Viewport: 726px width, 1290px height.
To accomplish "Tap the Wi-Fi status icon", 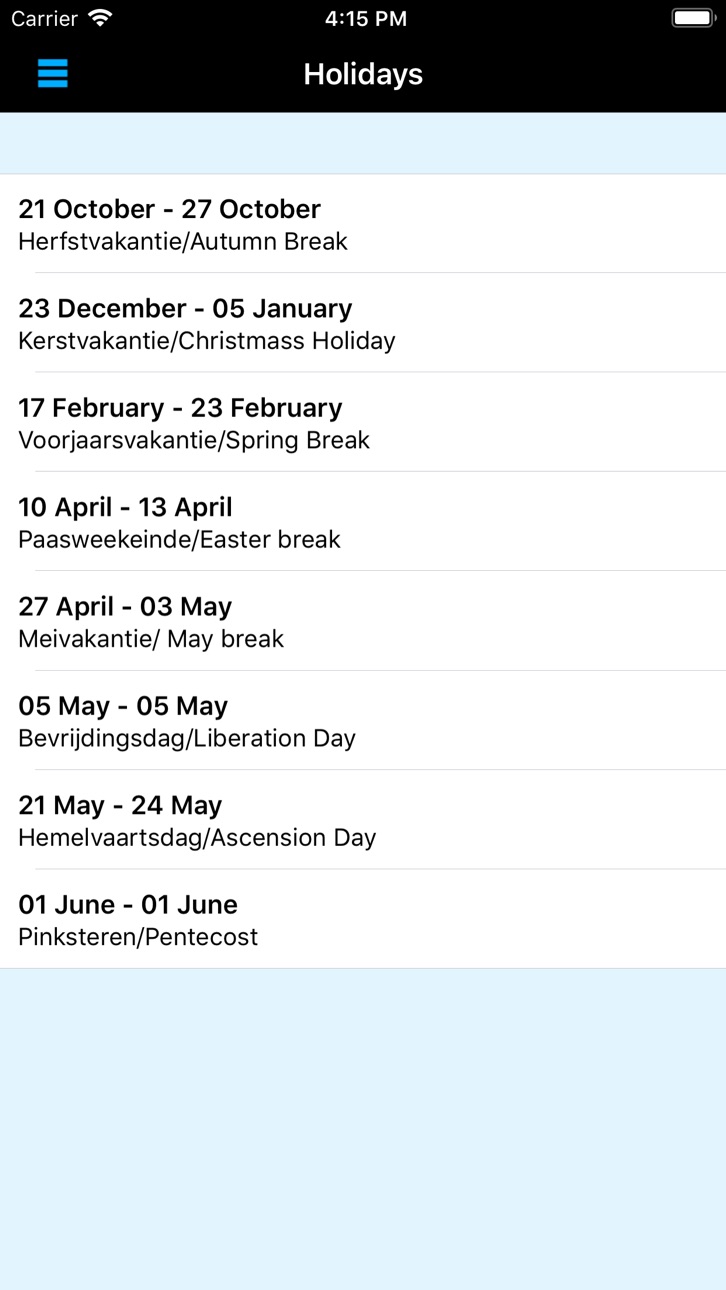I will pyautogui.click(x=100, y=18).
